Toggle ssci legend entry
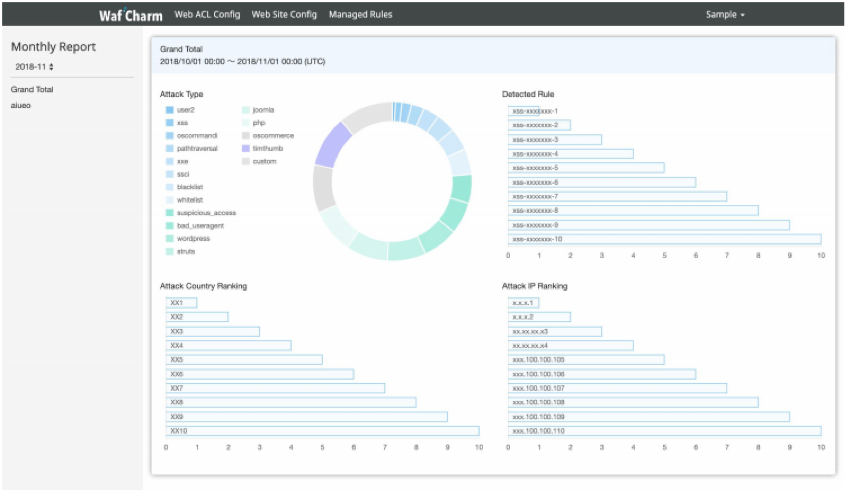 click(178, 174)
